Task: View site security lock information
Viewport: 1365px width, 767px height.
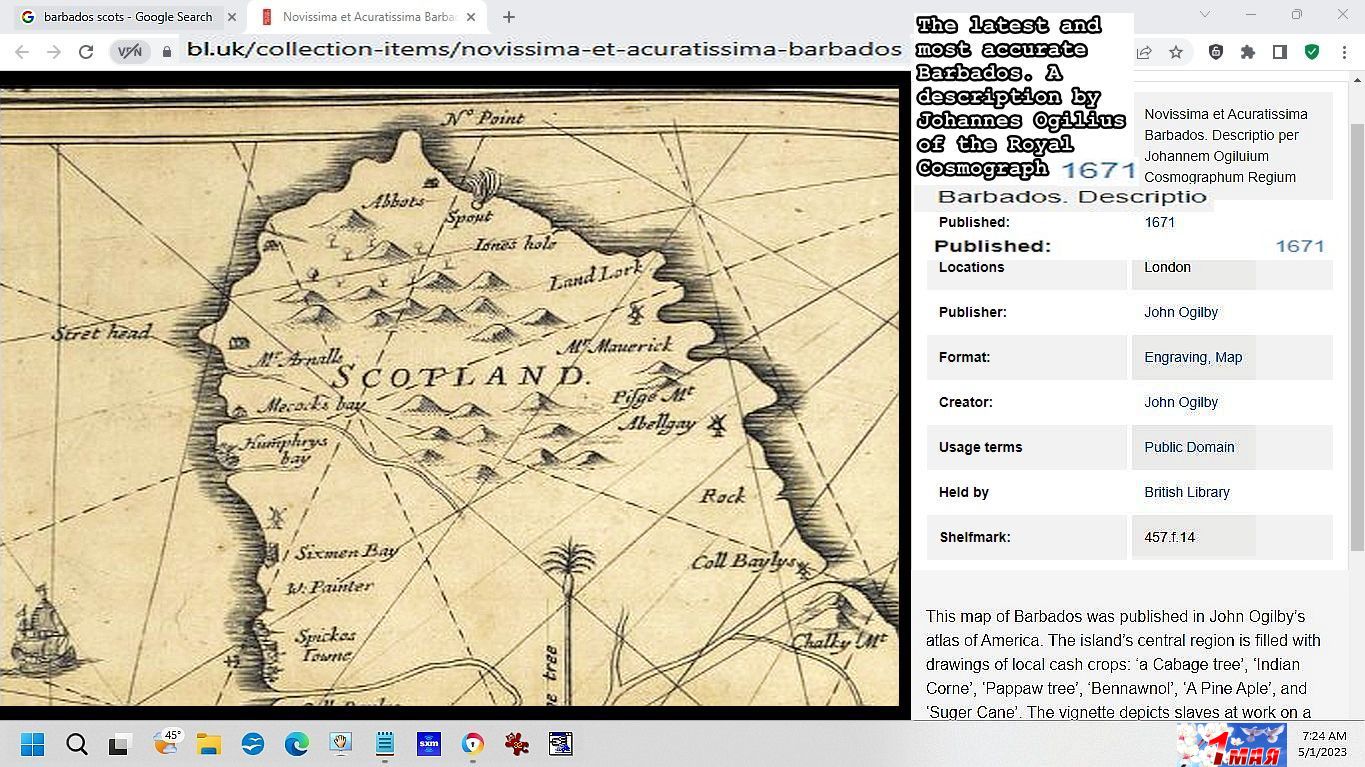Action: pos(167,52)
